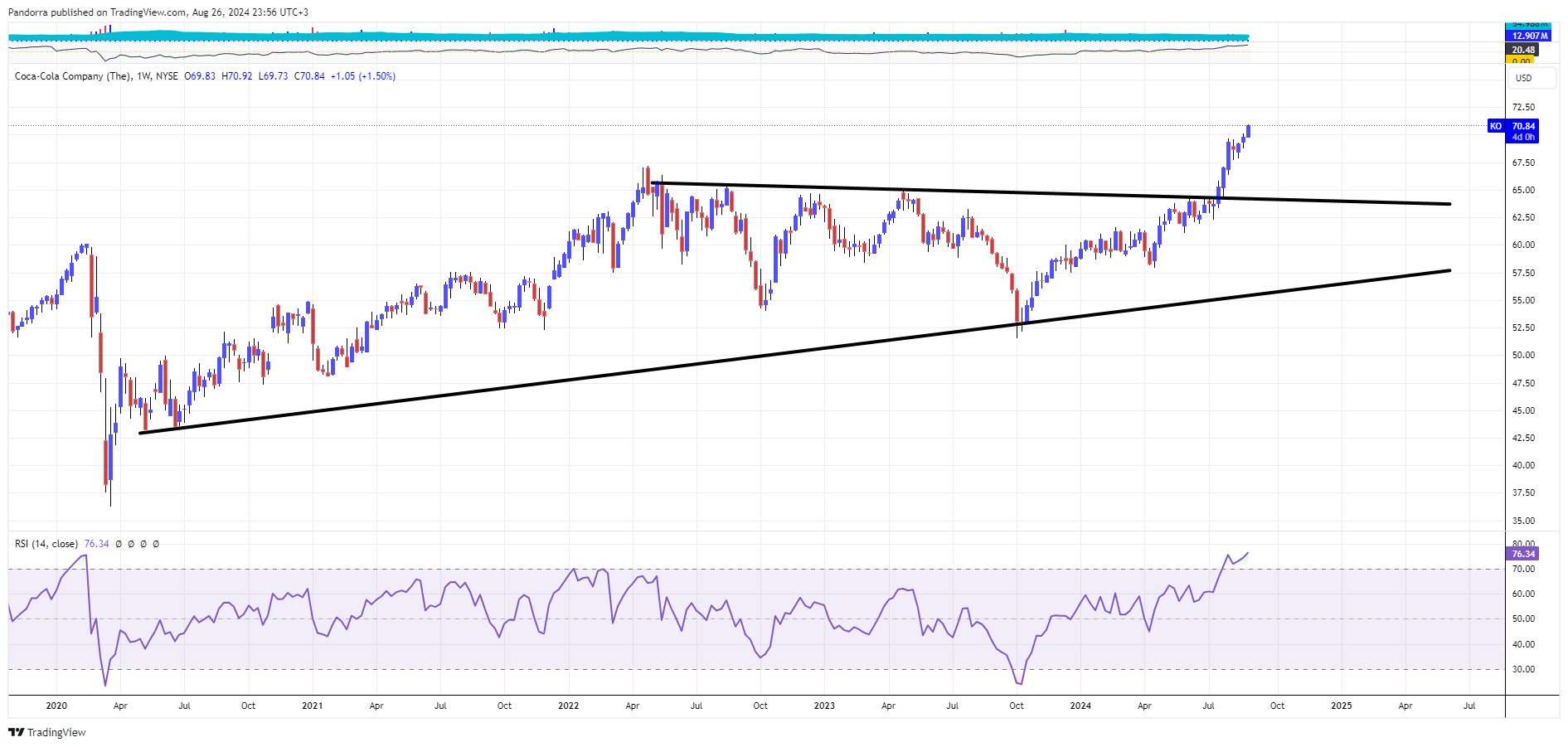Click the 65.00 price axis label
This screenshot has height=747, width=1568.
pyautogui.click(x=1523, y=190)
